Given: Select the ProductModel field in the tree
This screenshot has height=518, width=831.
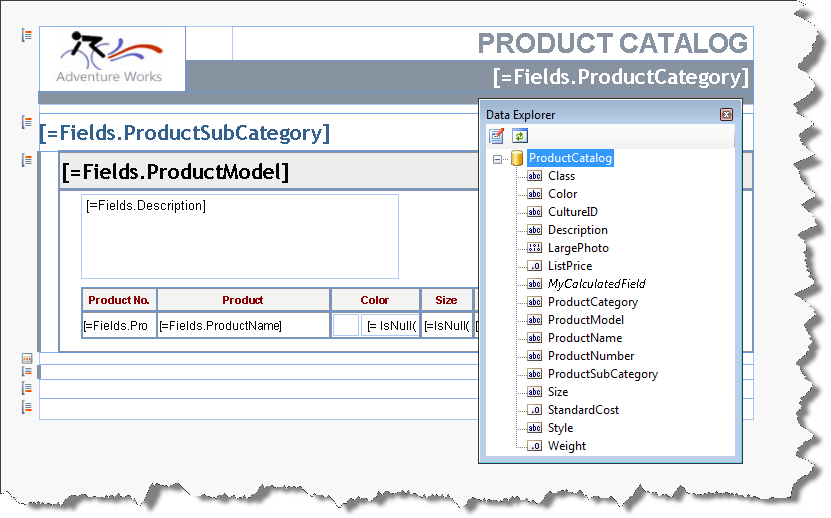Looking at the screenshot, I should [586, 320].
